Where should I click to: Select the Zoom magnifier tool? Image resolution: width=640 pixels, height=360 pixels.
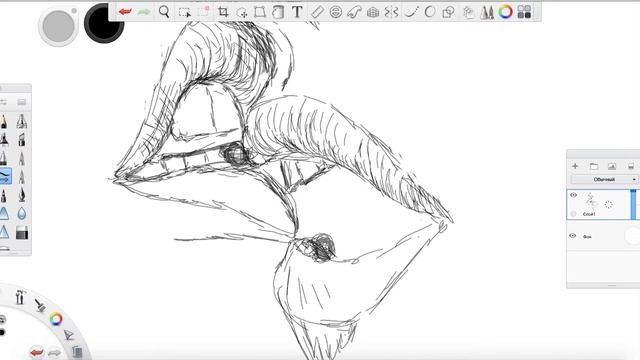[x=164, y=12]
